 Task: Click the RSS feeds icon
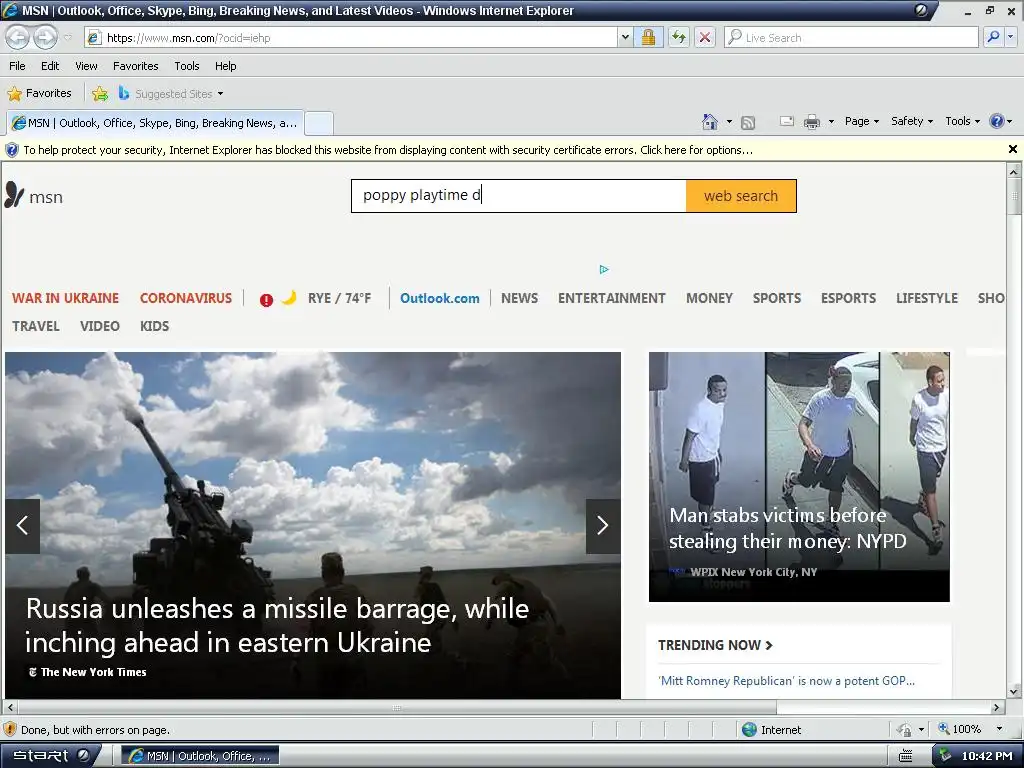pyautogui.click(x=748, y=122)
